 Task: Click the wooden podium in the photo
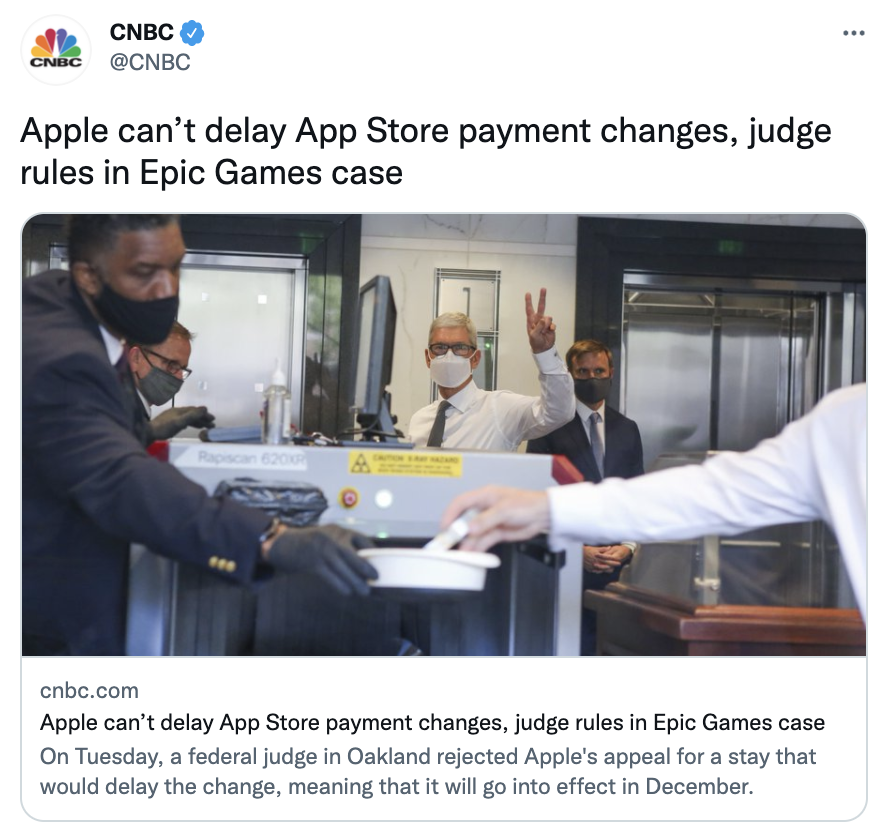coord(724,620)
